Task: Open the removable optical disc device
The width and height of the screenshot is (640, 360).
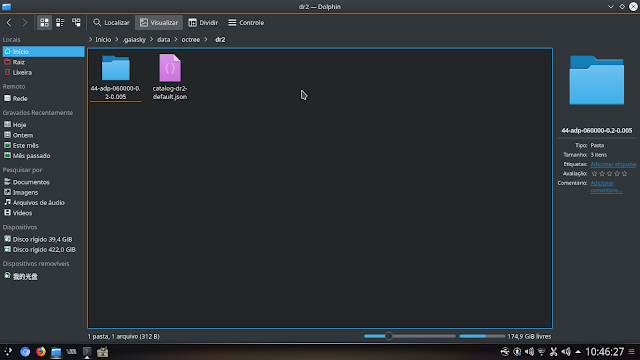Action: click(43, 276)
